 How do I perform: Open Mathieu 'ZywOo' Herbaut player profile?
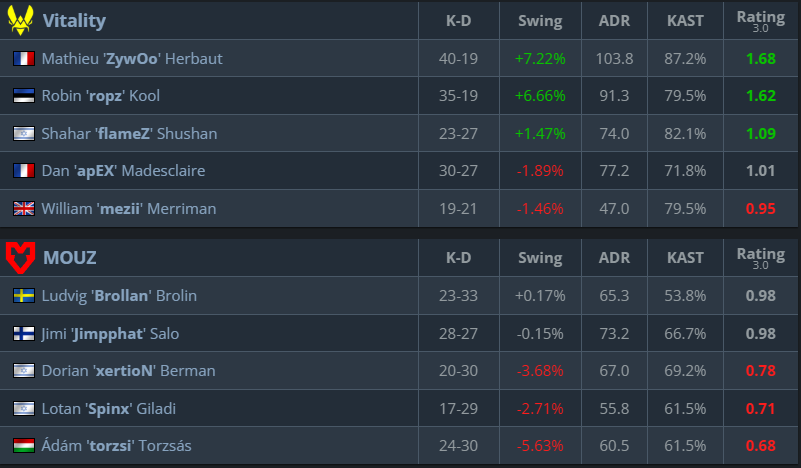tap(132, 59)
